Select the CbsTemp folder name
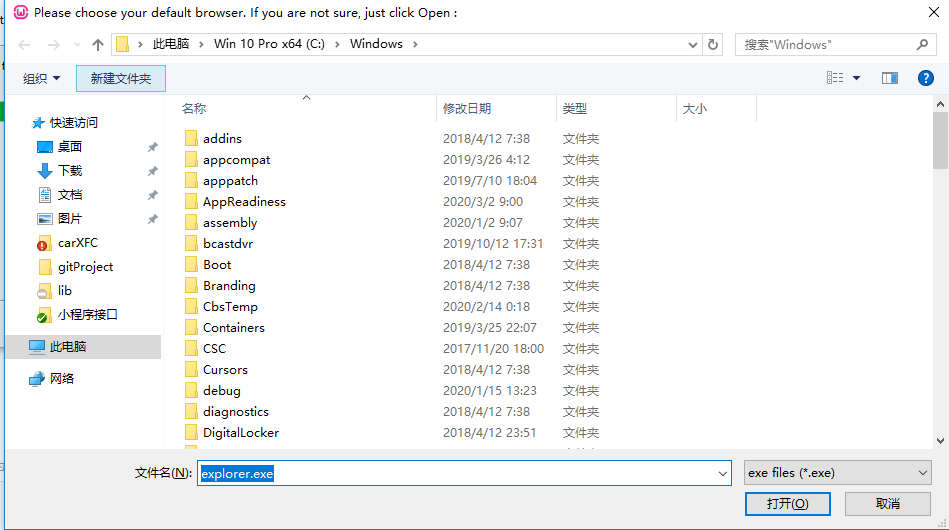The width and height of the screenshot is (949, 530). (231, 307)
